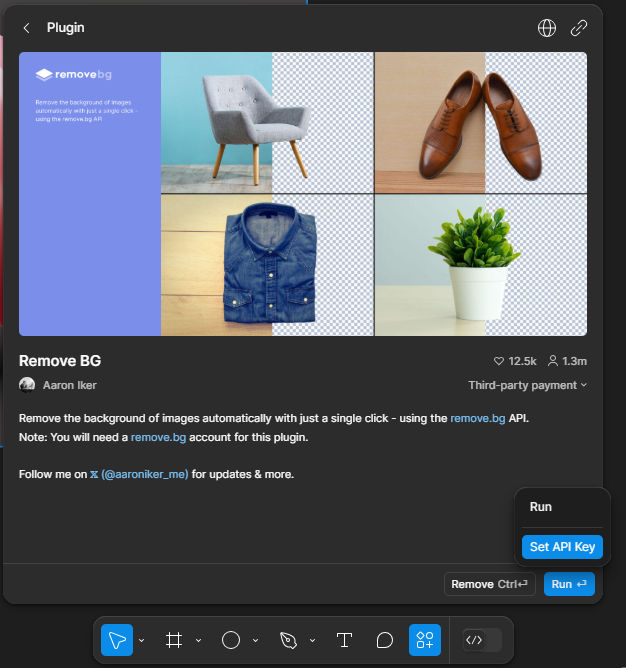626x668 pixels.
Task: Select the Frame tool
Action: pos(174,640)
